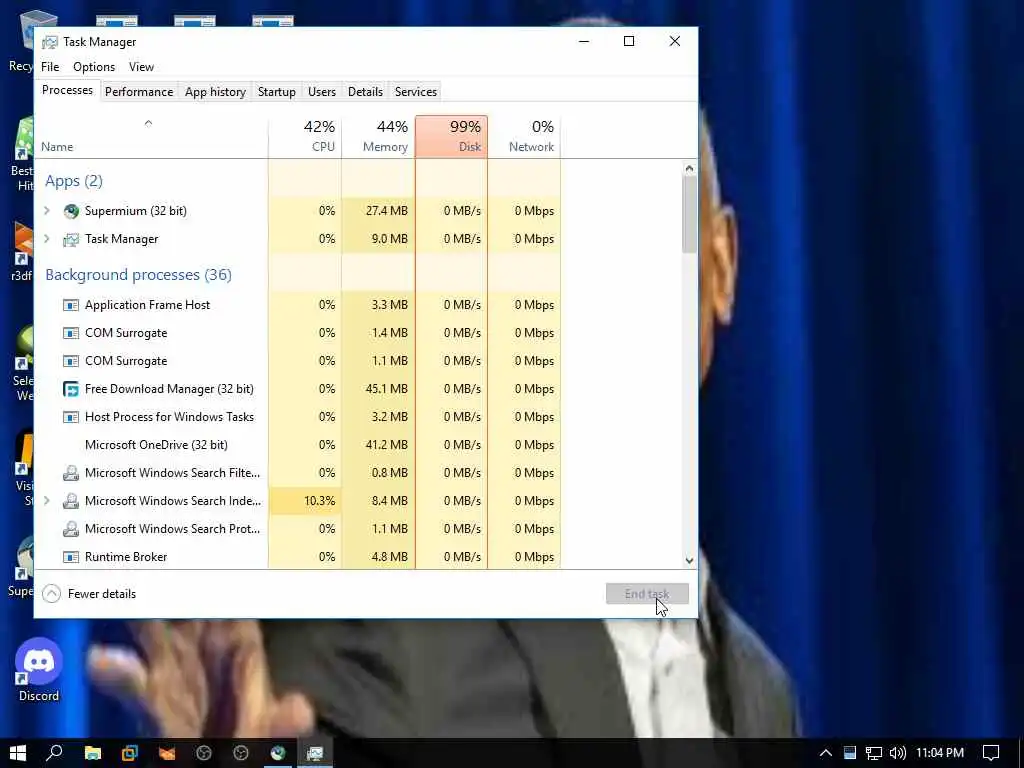Open the Windows Start menu

[x=18, y=753]
